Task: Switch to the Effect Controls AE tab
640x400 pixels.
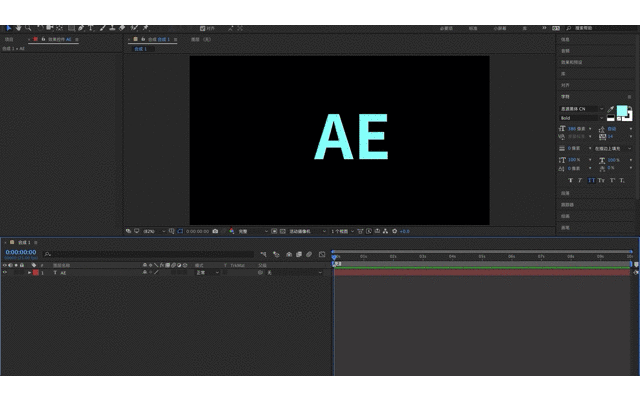Action: (60, 40)
